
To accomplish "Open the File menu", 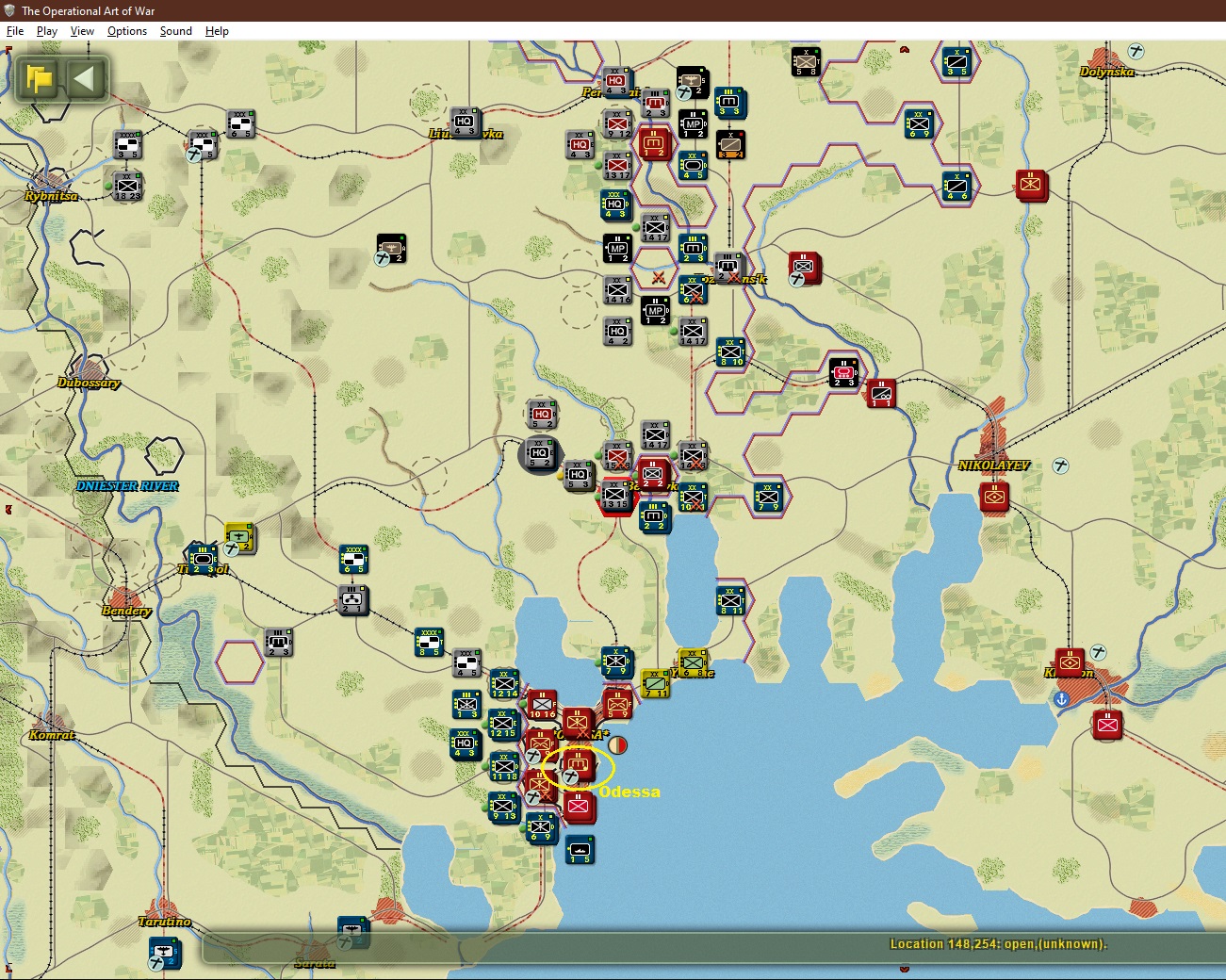I will tap(15, 31).
